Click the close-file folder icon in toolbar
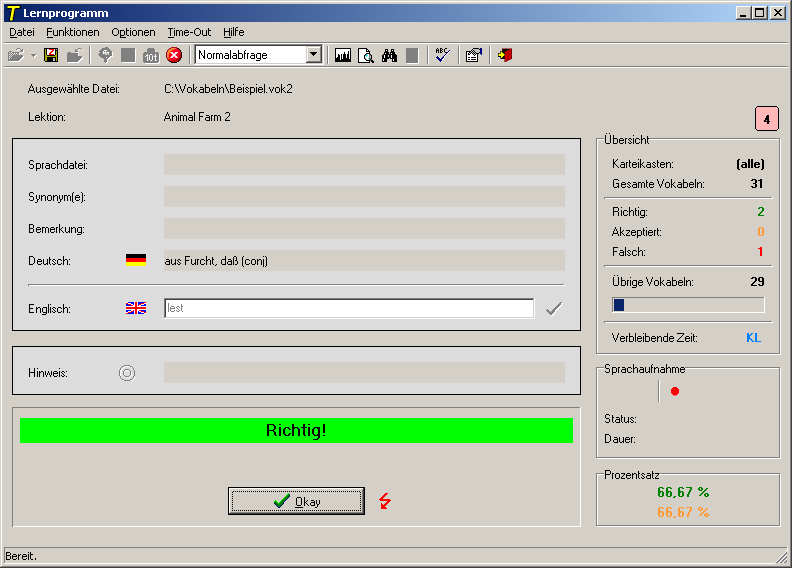The height and width of the screenshot is (568, 792). pyautogui.click(x=75, y=55)
